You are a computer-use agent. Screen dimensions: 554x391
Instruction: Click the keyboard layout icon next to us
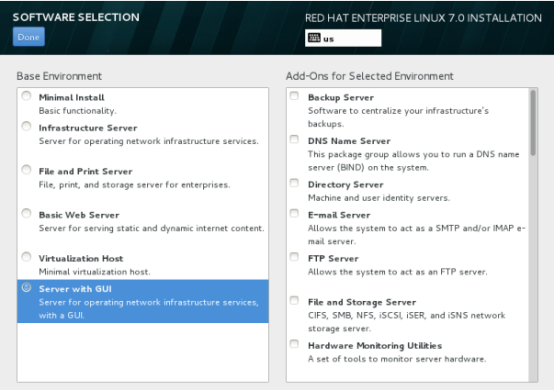tap(314, 38)
